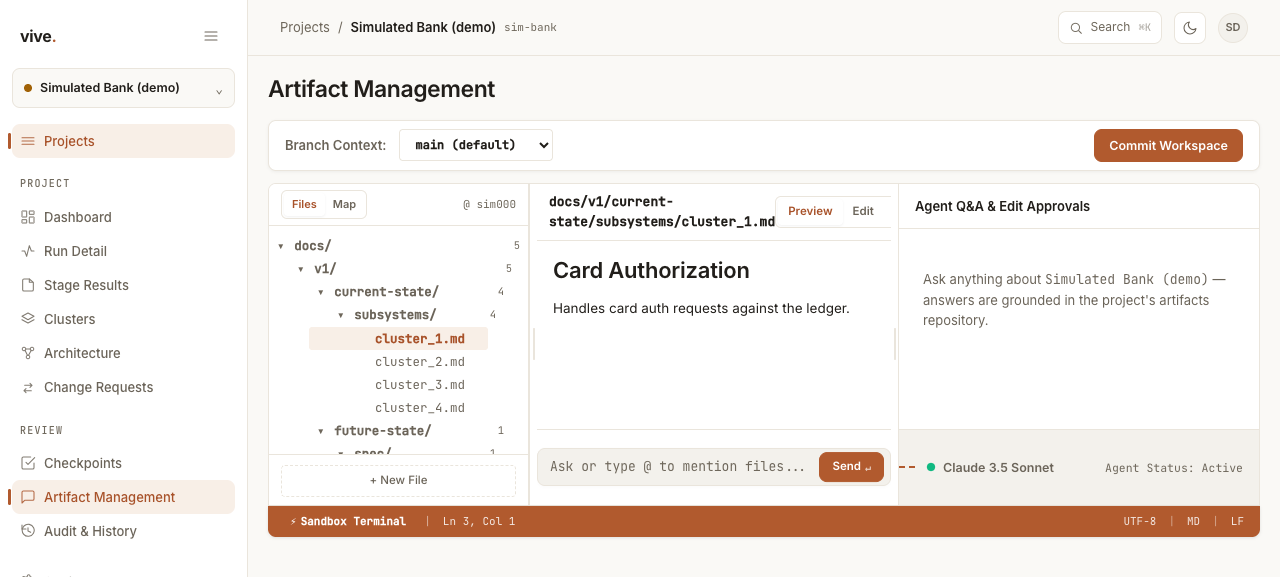Viewport: 1280px width, 577px height.
Task: Click the Audit & History clock icon
Action: click(28, 531)
